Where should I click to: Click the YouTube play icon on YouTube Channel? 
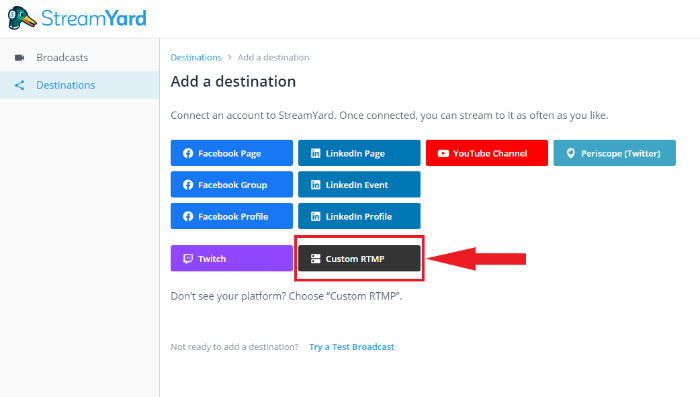click(x=443, y=153)
